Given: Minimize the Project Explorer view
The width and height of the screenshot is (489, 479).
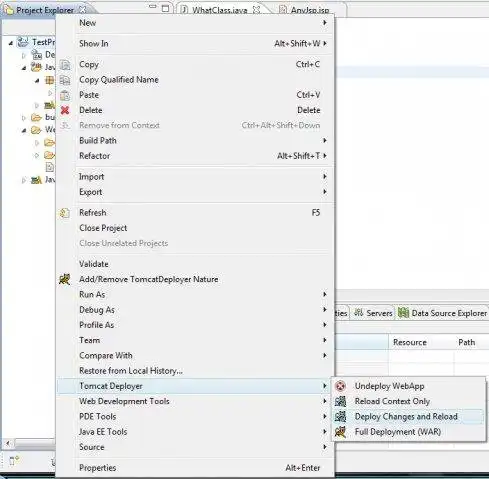Looking at the screenshot, I should [x=153, y=7].
